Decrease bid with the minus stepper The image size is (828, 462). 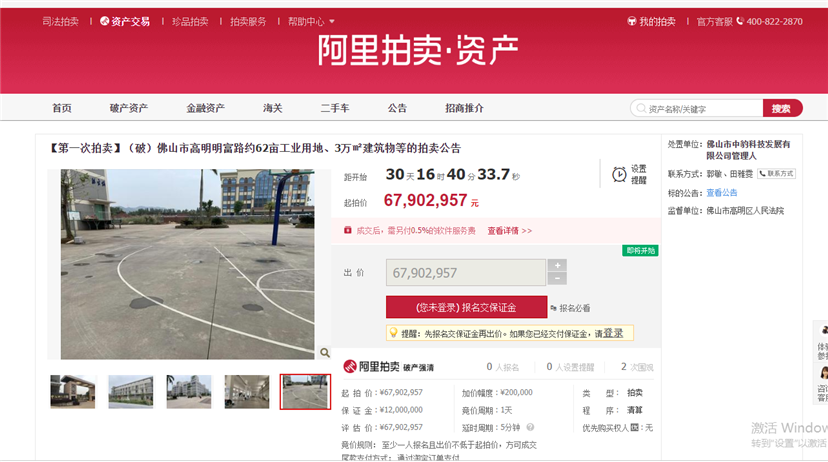pyautogui.click(x=557, y=278)
